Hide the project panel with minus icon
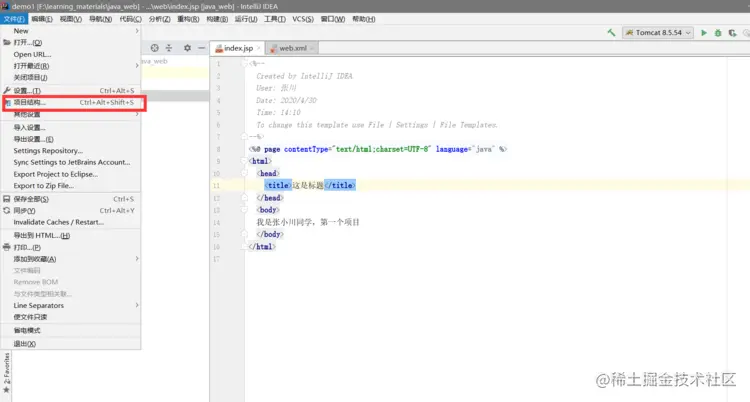The image size is (750, 402). [x=201, y=48]
